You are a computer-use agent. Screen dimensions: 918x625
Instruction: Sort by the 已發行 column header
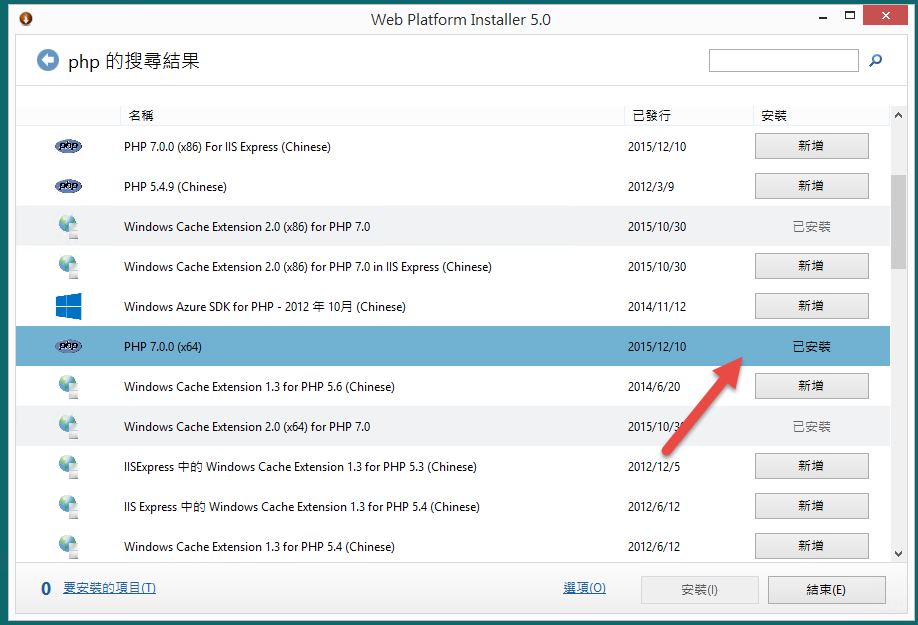click(x=688, y=115)
